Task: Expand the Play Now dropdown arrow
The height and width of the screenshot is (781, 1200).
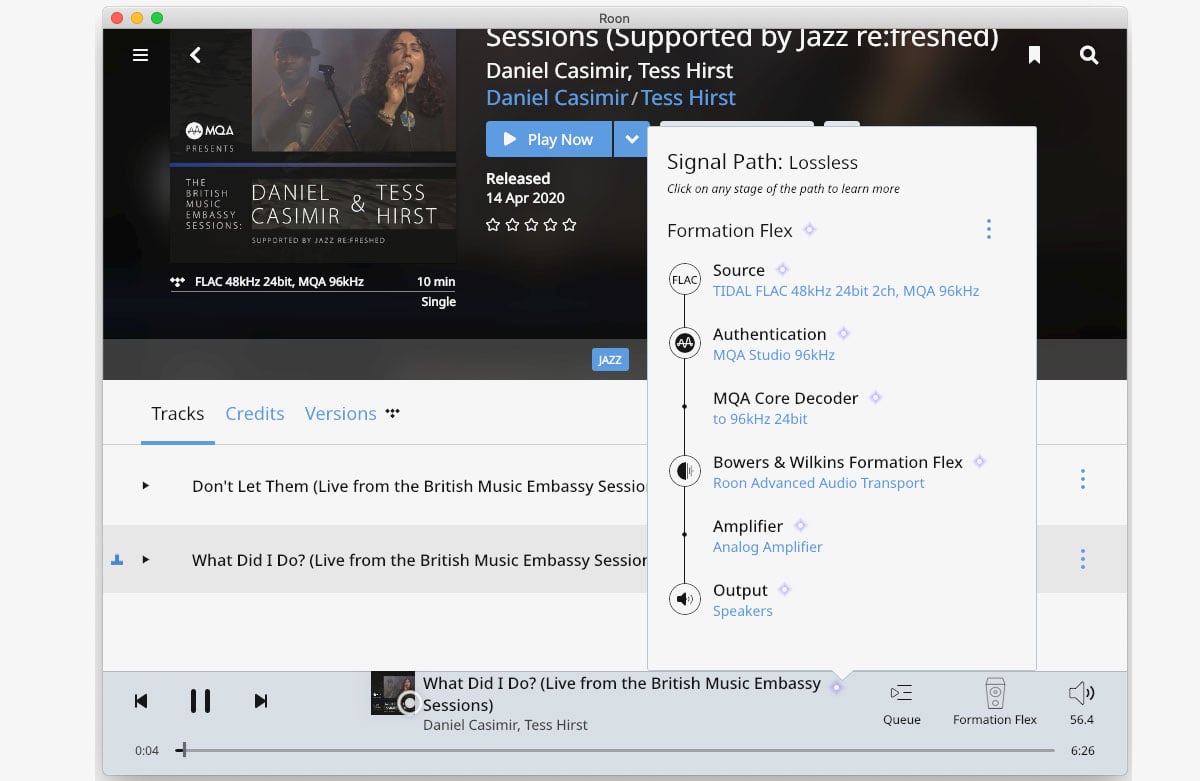Action: (x=631, y=139)
